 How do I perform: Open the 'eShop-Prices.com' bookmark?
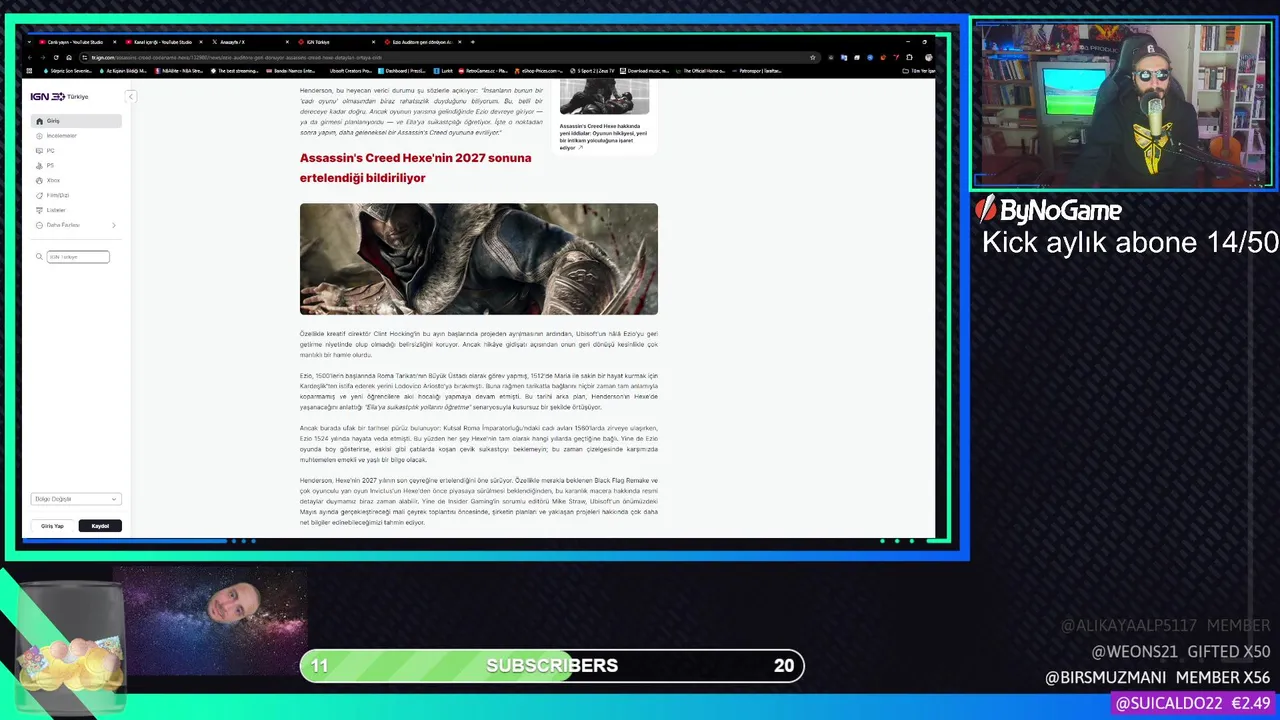click(x=539, y=71)
